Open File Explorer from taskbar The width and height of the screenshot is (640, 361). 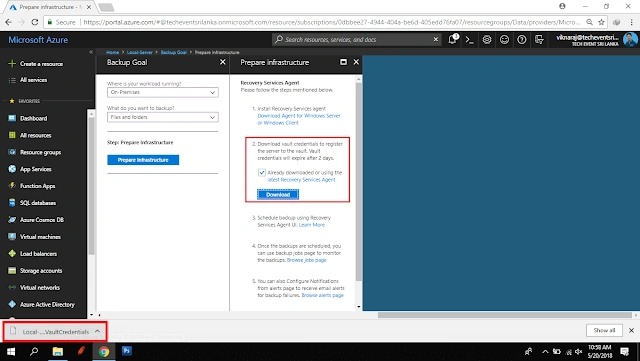point(58,351)
